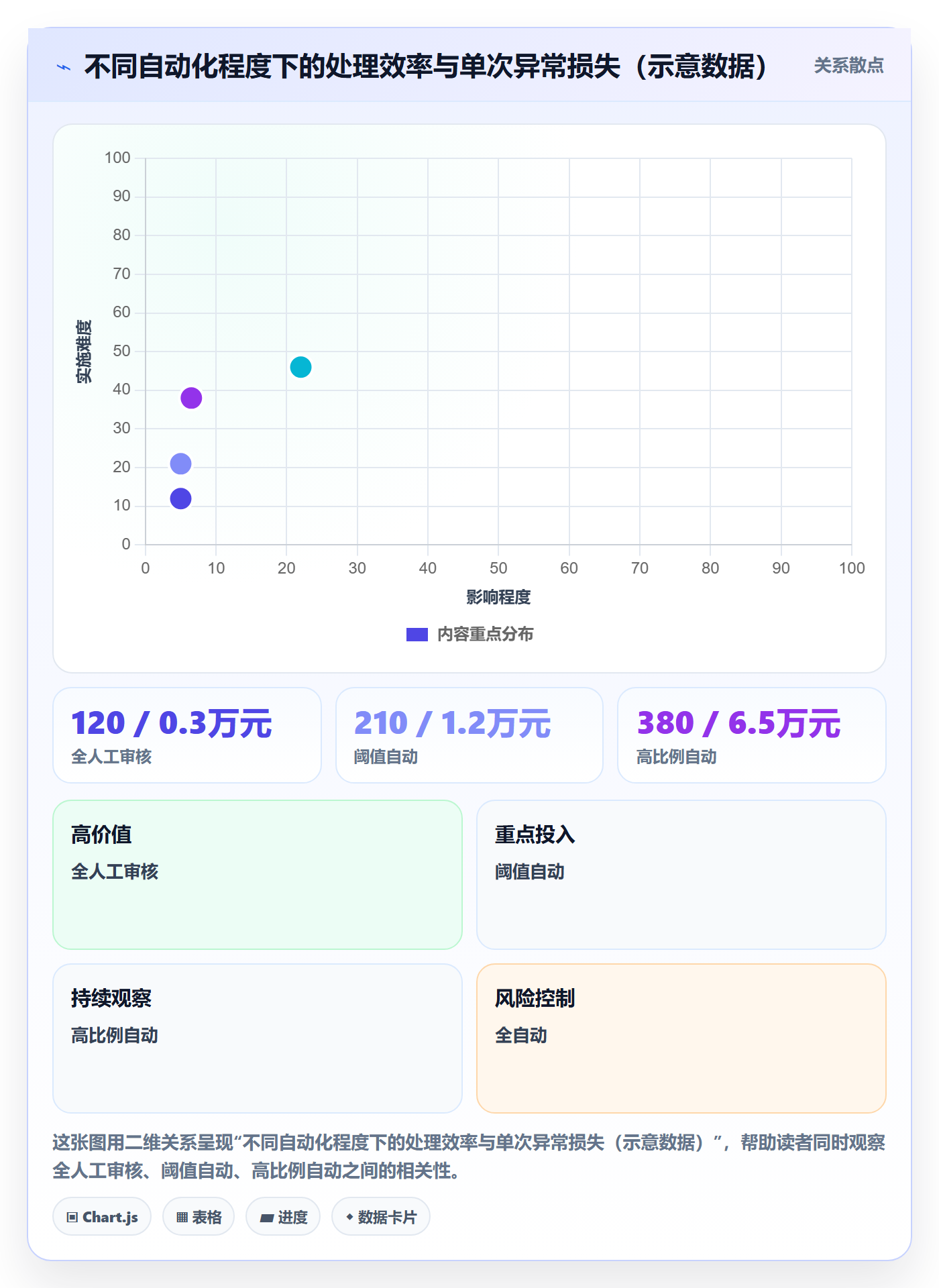939x1288 pixels.
Task: Click 高比例自动 text in 持续观察 card
Action: (115, 1035)
